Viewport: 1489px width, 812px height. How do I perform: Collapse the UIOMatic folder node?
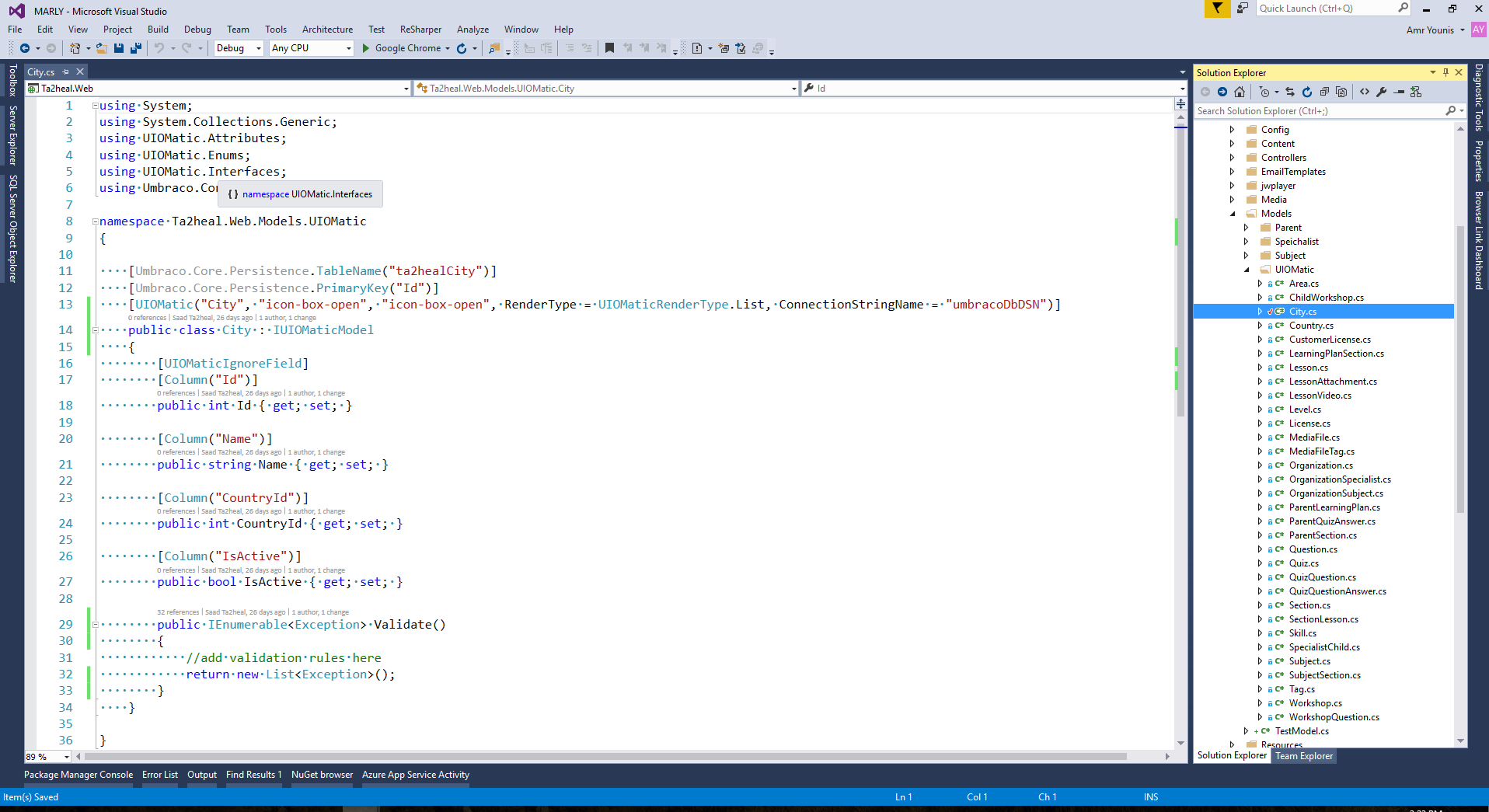pyautogui.click(x=1247, y=270)
